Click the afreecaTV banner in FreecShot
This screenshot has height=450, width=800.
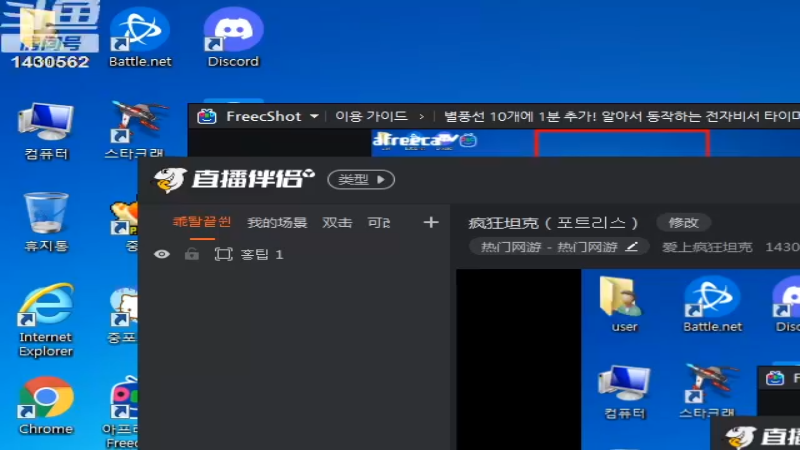tap(424, 140)
